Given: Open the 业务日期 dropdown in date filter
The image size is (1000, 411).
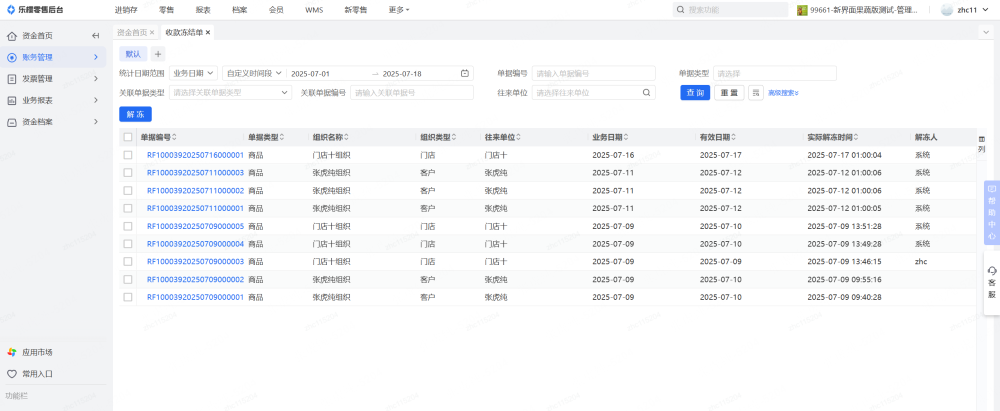Looking at the screenshot, I should tap(194, 73).
